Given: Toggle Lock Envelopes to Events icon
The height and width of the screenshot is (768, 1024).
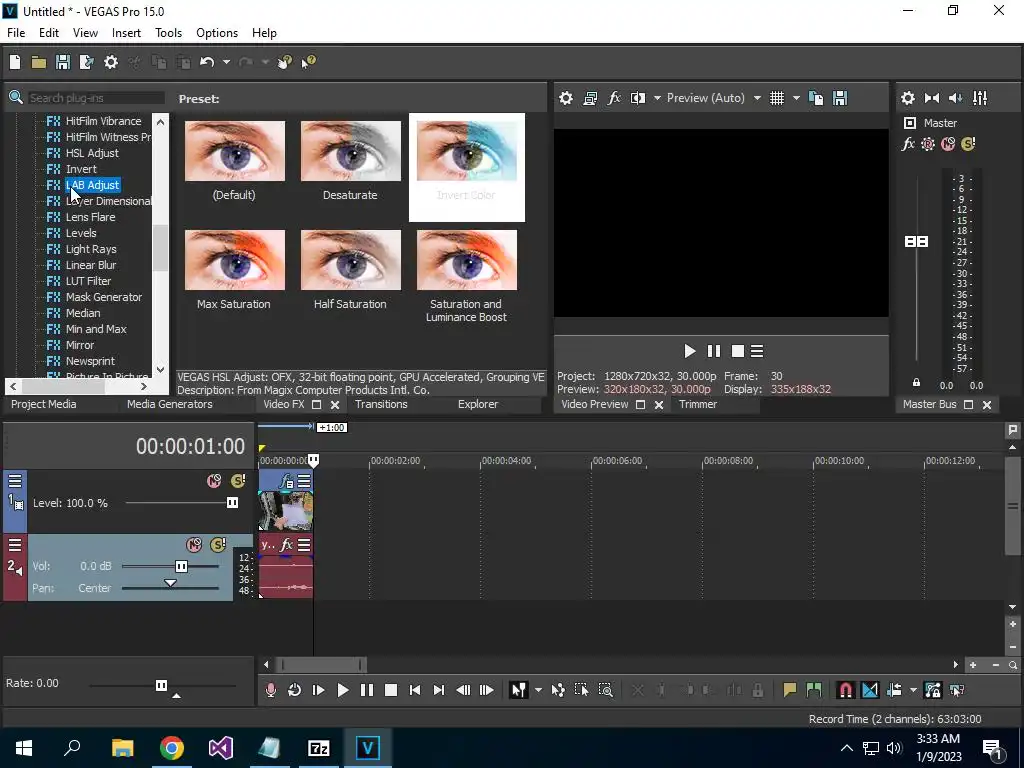Looking at the screenshot, I should (933, 690).
